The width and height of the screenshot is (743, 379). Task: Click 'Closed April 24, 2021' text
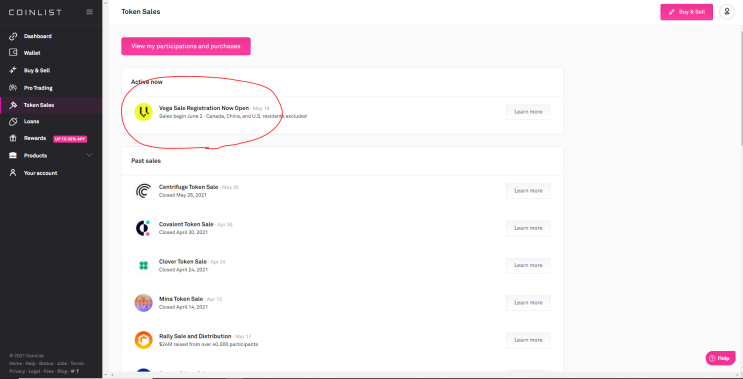(183, 270)
